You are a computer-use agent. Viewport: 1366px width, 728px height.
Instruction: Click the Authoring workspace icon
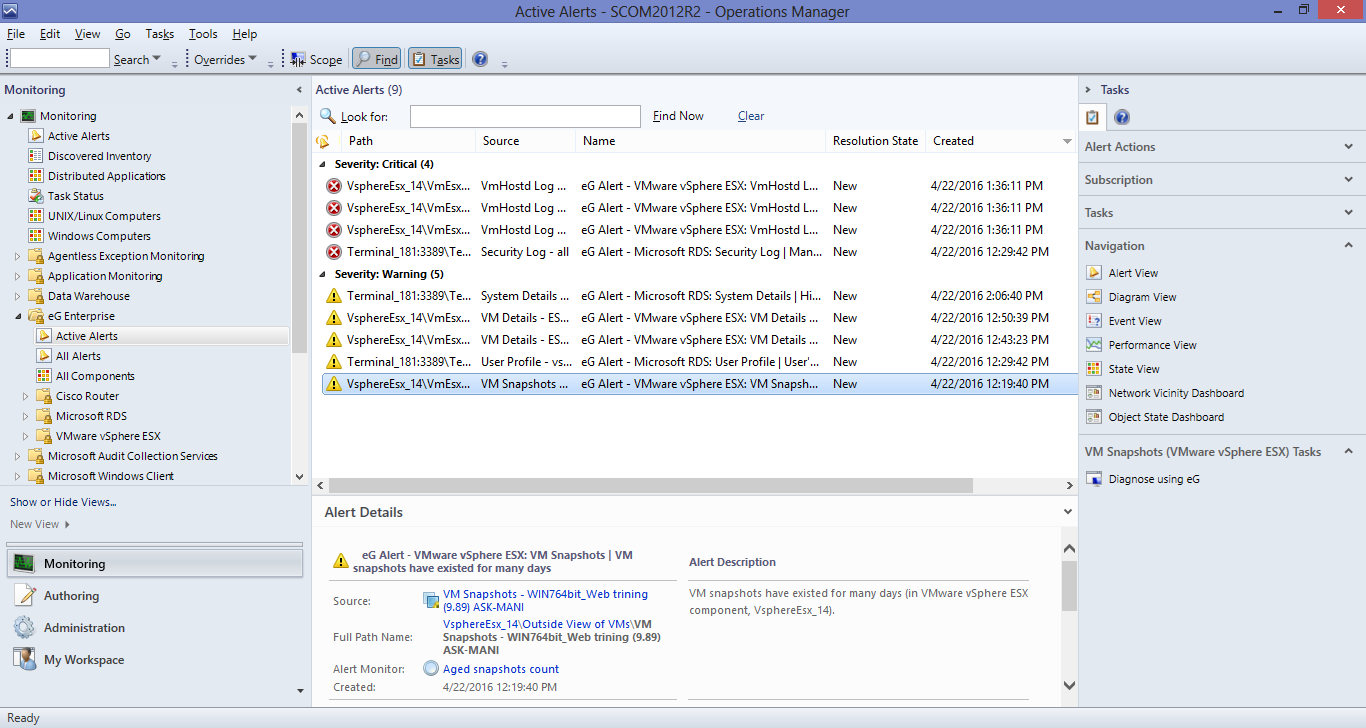[x=24, y=596]
